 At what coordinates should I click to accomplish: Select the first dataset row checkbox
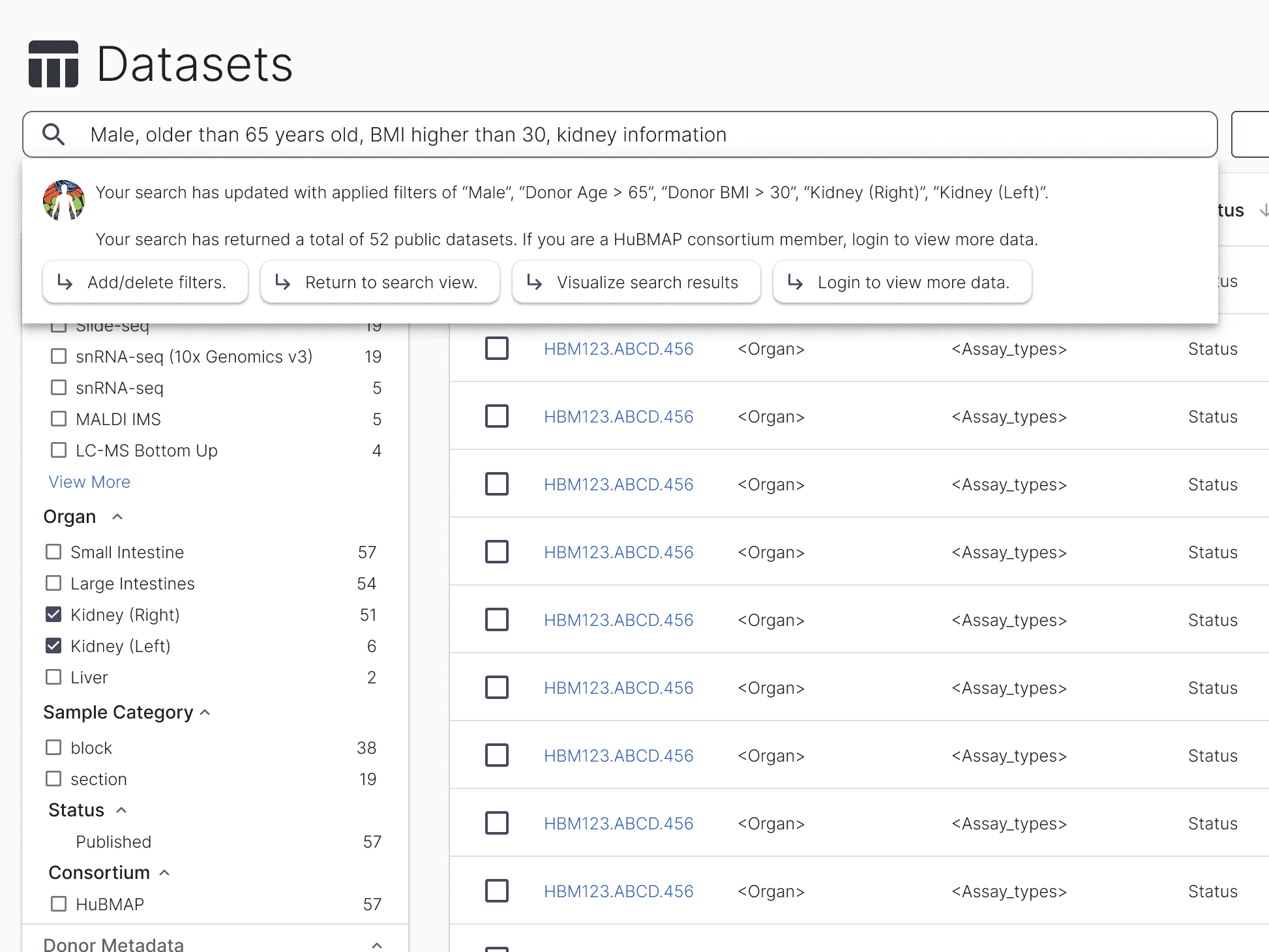click(497, 348)
